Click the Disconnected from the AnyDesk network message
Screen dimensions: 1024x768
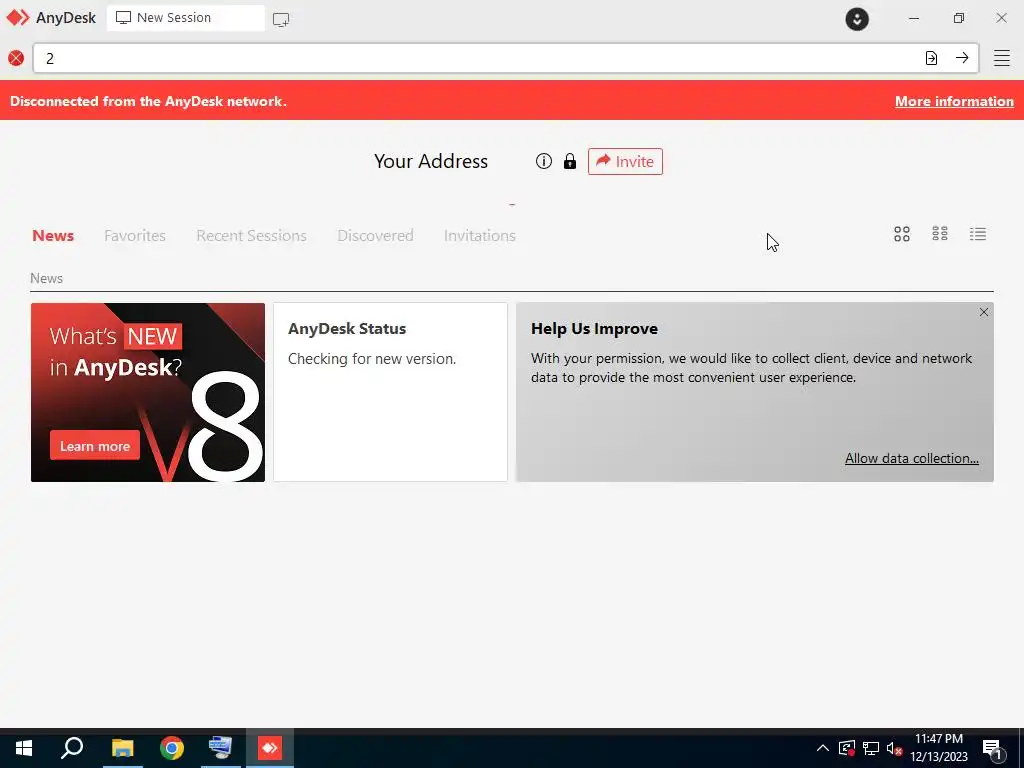(x=148, y=101)
